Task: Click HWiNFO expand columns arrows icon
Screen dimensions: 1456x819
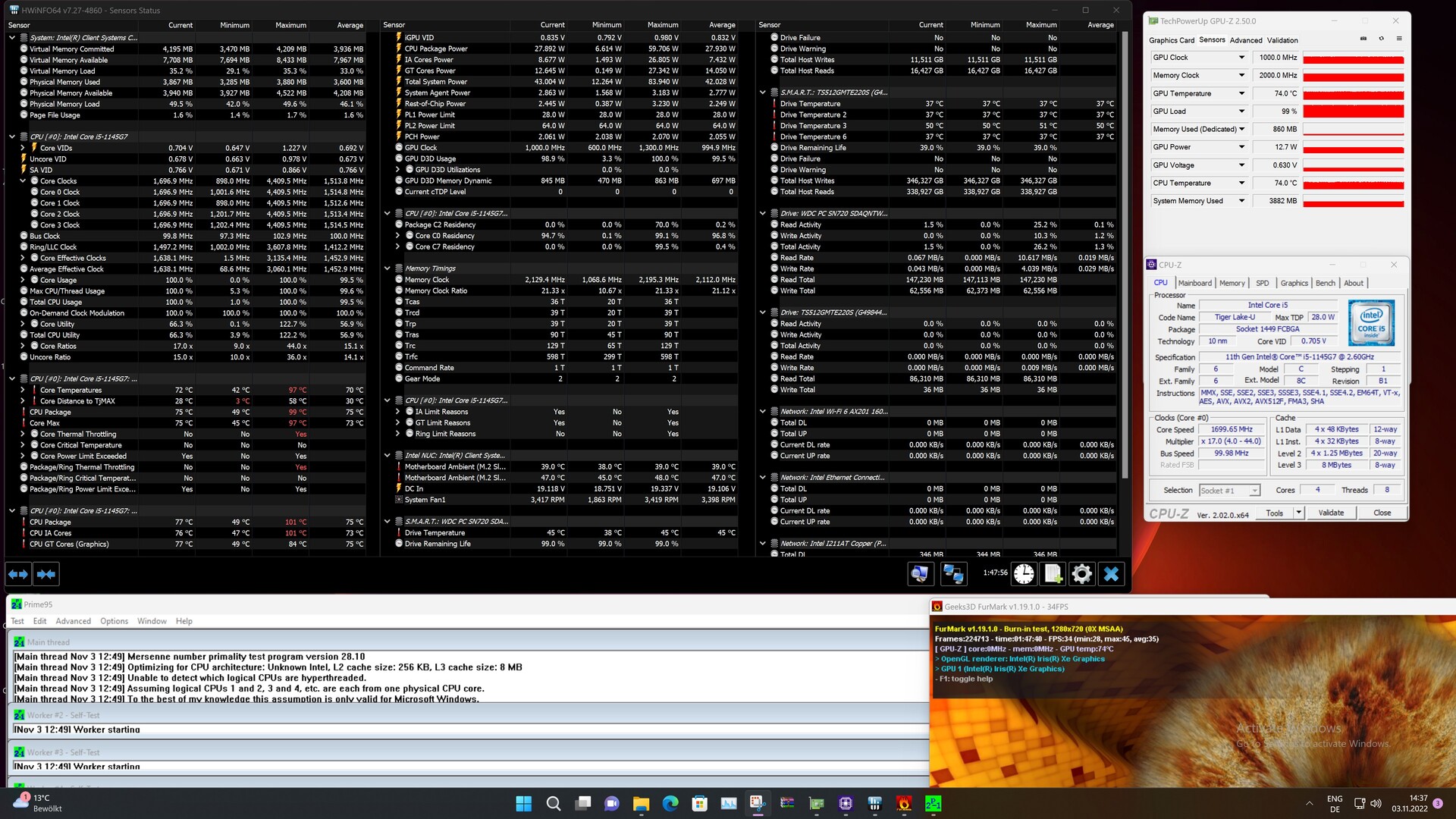Action: [x=18, y=574]
